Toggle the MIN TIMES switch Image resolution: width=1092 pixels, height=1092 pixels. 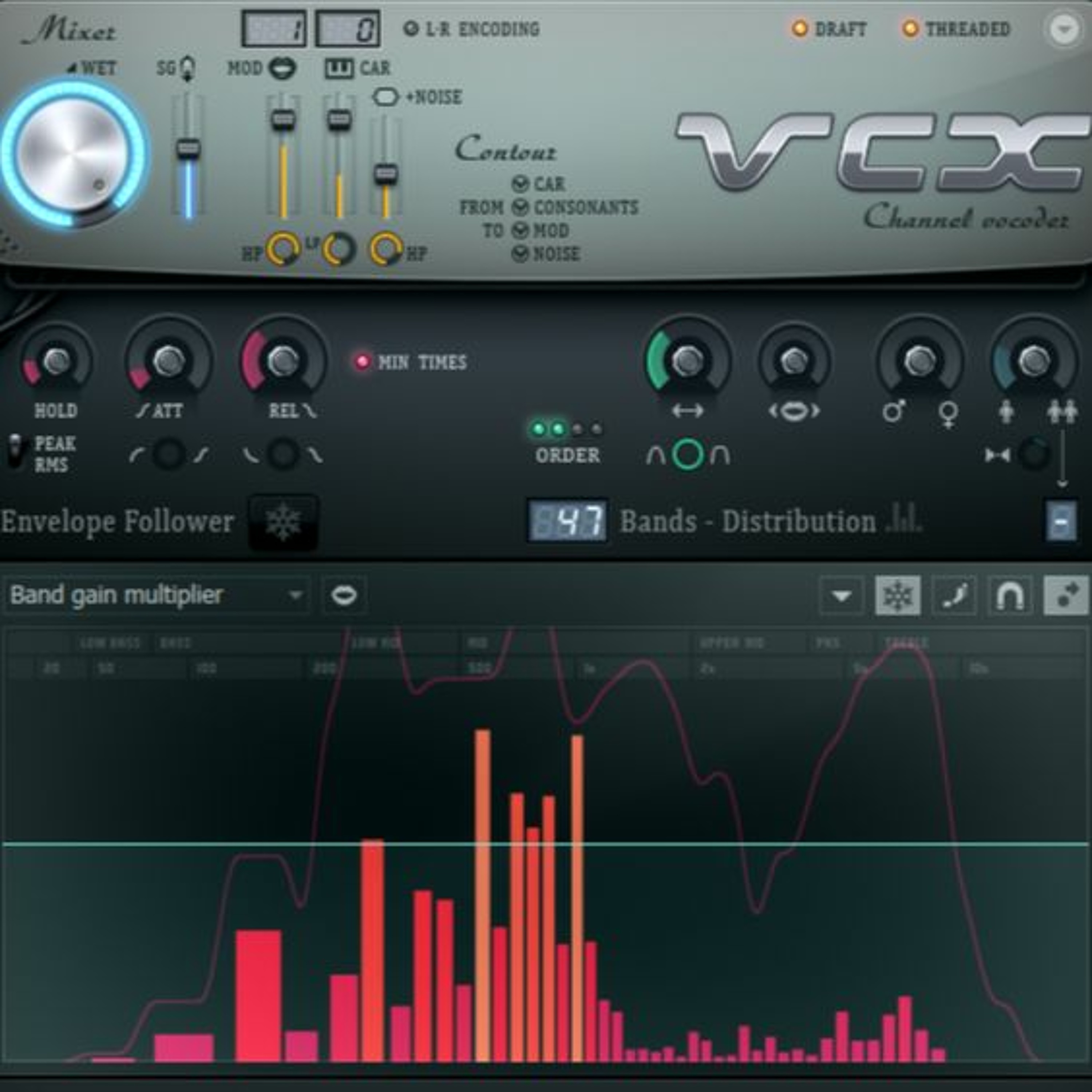[362, 362]
